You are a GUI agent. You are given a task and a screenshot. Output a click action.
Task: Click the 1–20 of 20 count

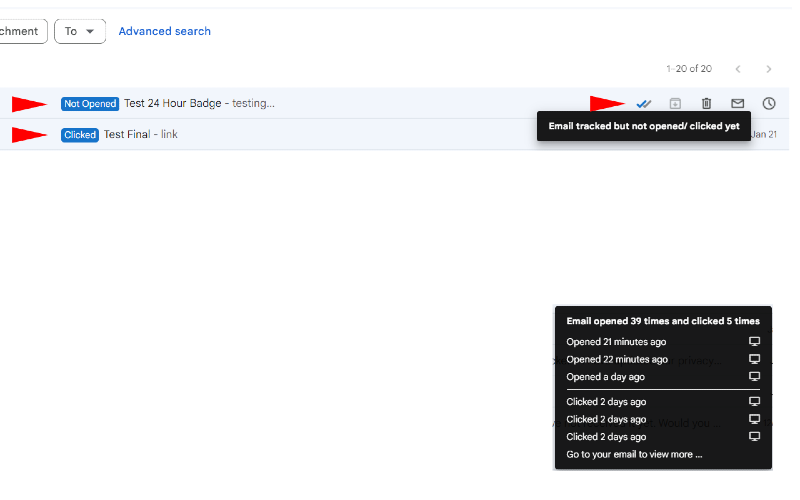(689, 69)
